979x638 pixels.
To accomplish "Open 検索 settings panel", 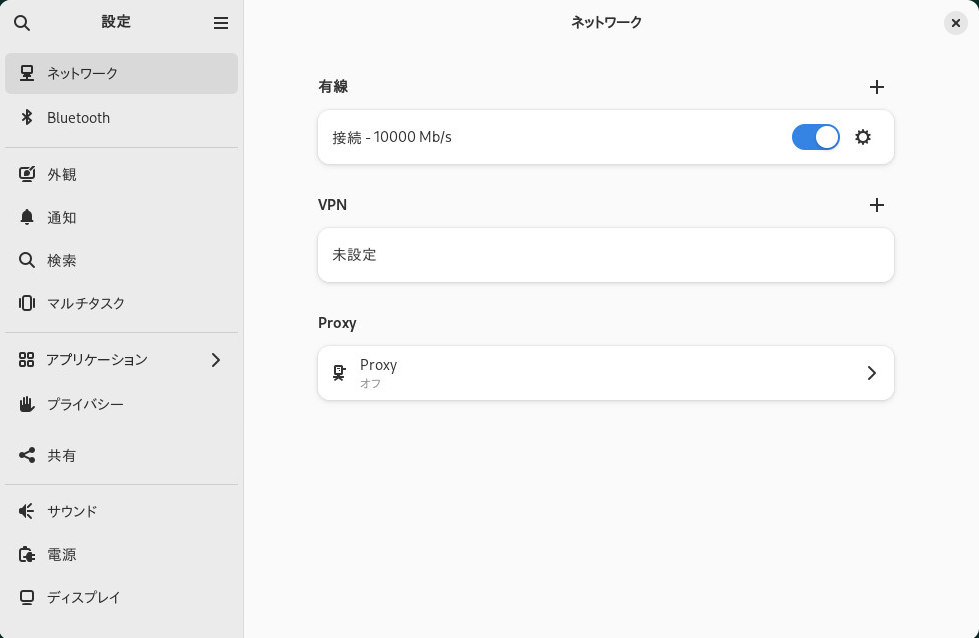I will click(x=62, y=260).
